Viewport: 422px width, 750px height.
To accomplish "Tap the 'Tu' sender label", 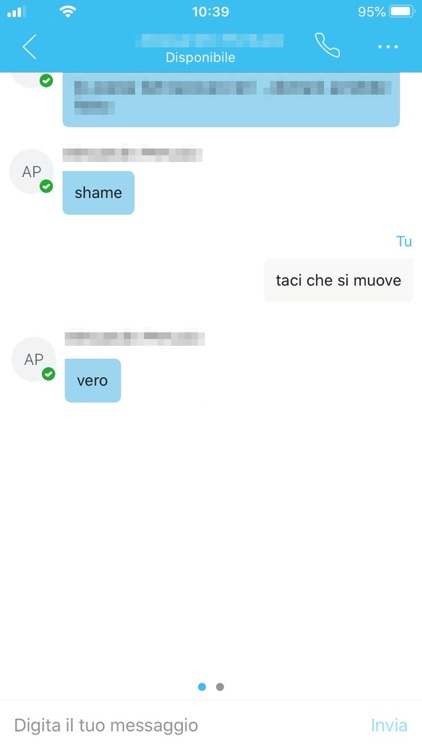I will 404,241.
